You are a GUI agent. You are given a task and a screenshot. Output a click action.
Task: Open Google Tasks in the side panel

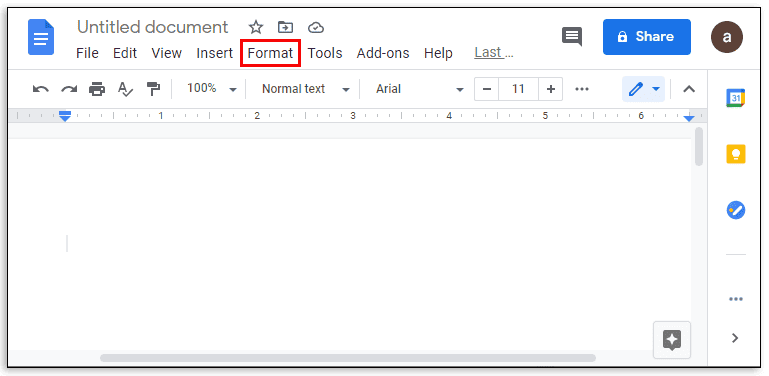click(736, 210)
